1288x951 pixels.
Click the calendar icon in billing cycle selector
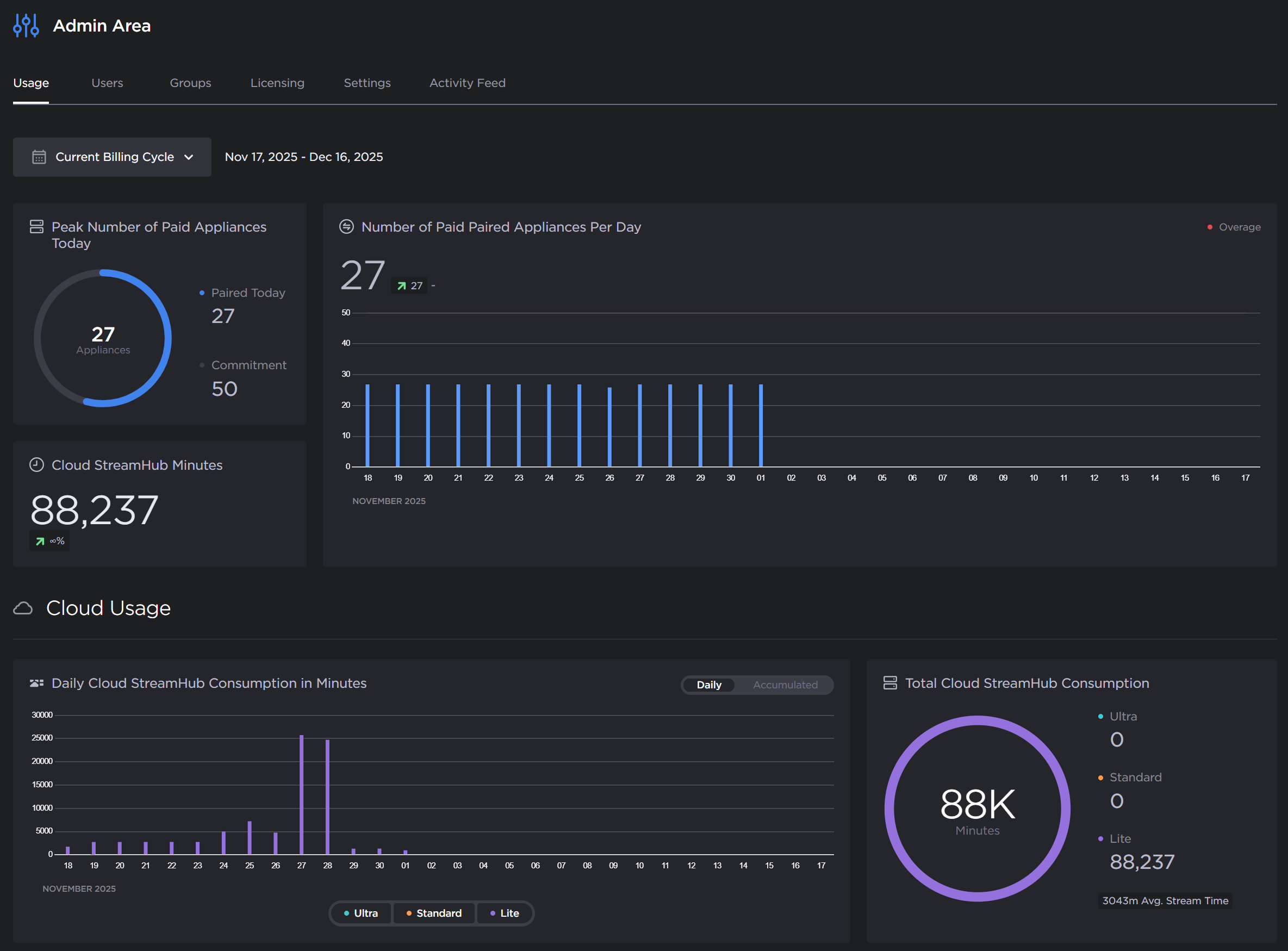[x=39, y=157]
